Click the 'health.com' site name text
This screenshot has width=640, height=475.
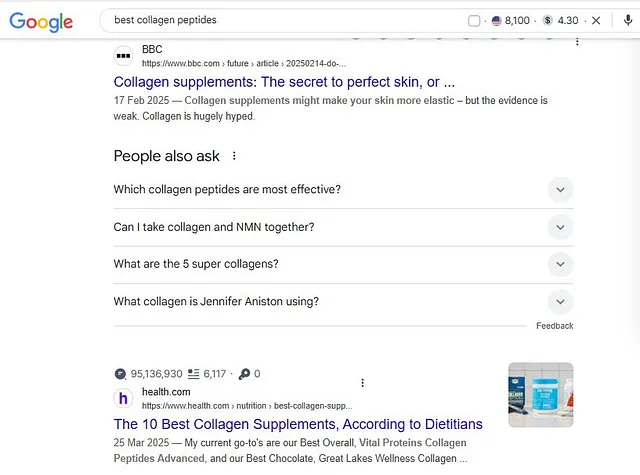[166, 392]
